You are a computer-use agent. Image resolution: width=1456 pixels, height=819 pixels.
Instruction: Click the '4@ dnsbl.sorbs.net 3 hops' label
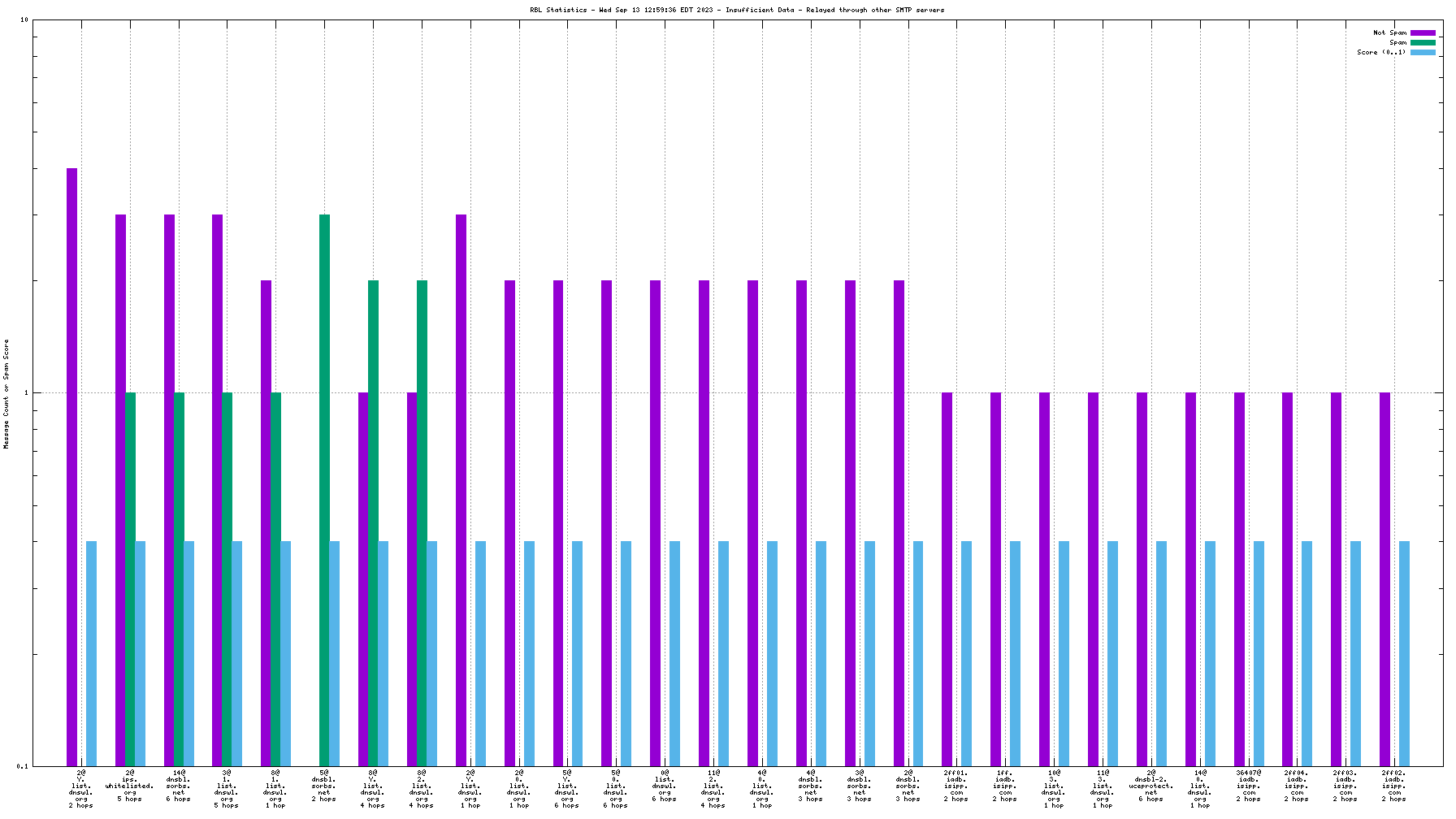click(811, 786)
